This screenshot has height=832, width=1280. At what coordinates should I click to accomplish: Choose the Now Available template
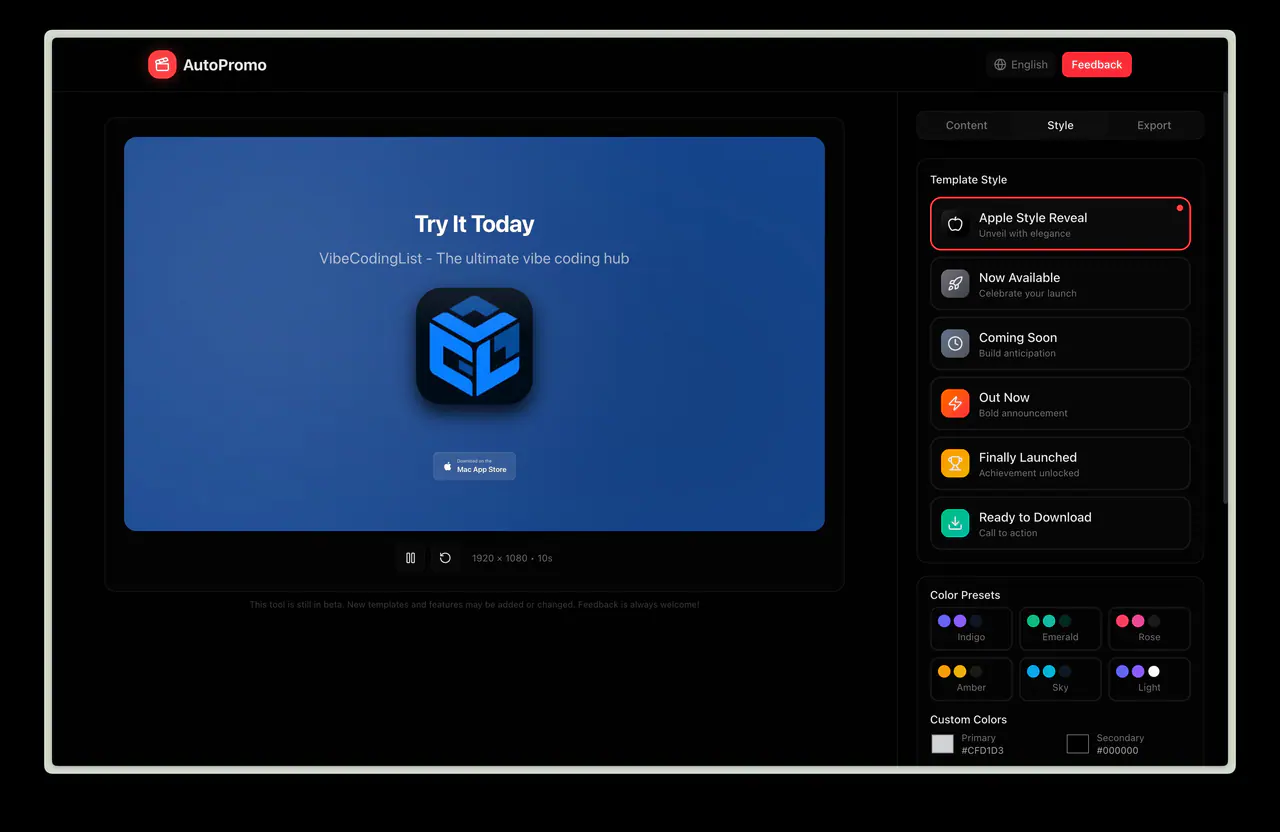point(1060,284)
